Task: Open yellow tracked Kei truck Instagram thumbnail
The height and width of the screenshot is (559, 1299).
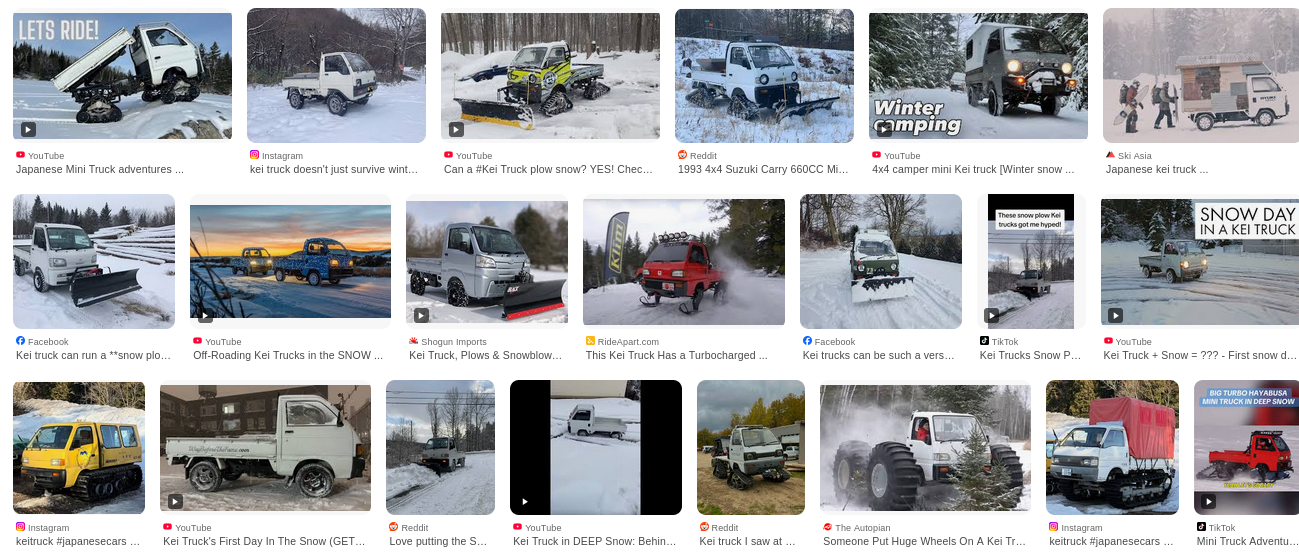Action: pos(79,448)
